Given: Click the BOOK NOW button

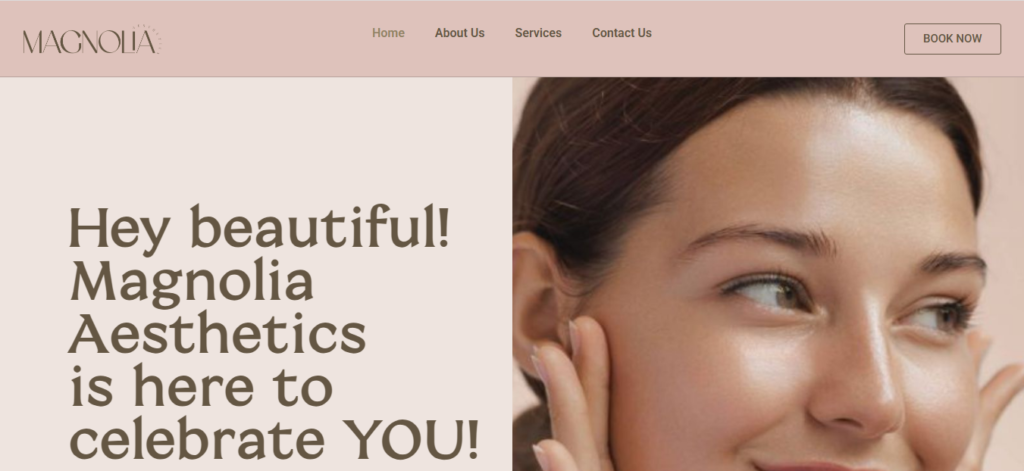Looking at the screenshot, I should [x=952, y=39].
